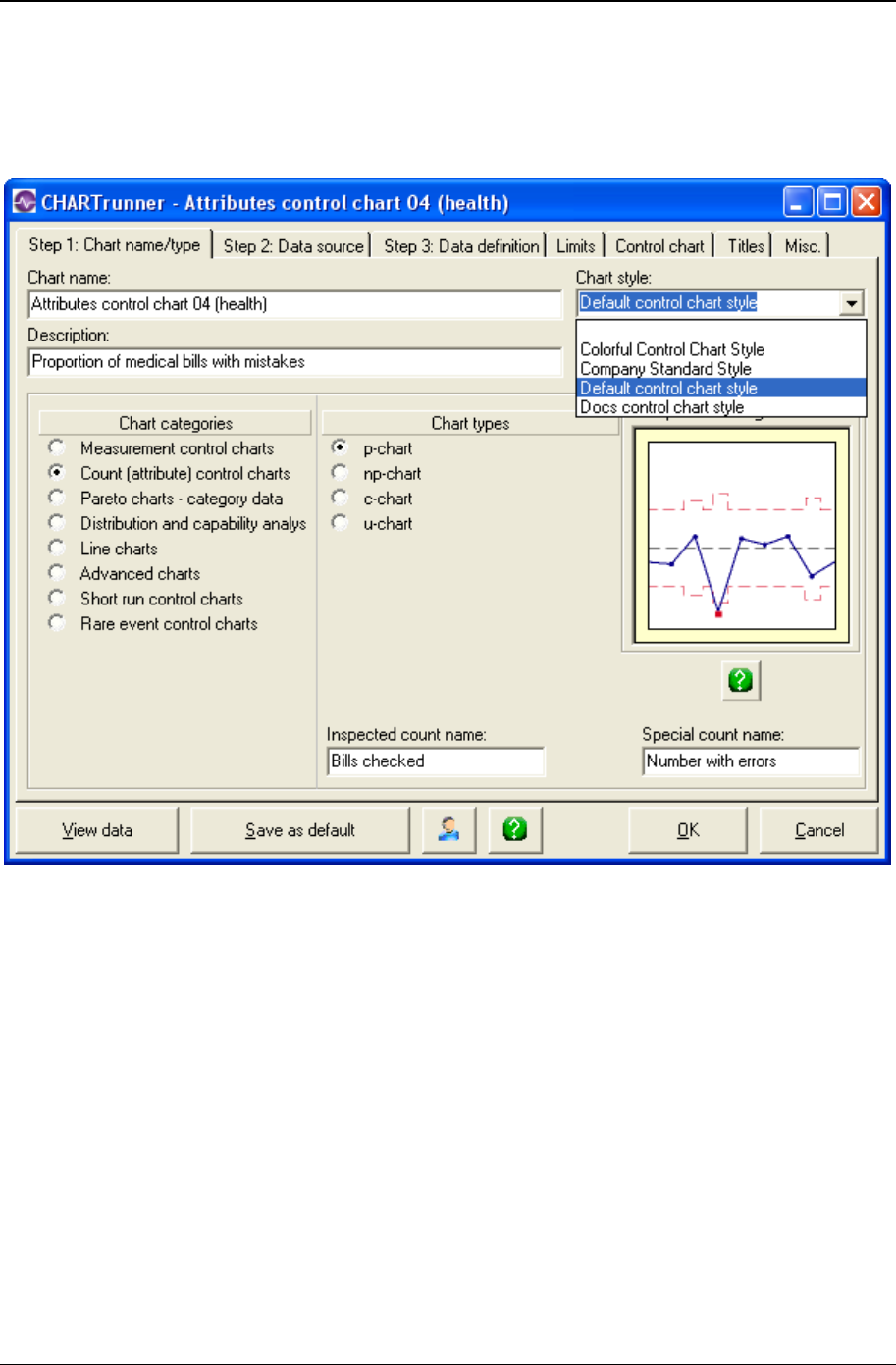Viewport: 896px width, 1365px height.
Task: Click the Cancel button
Action: [x=819, y=830]
